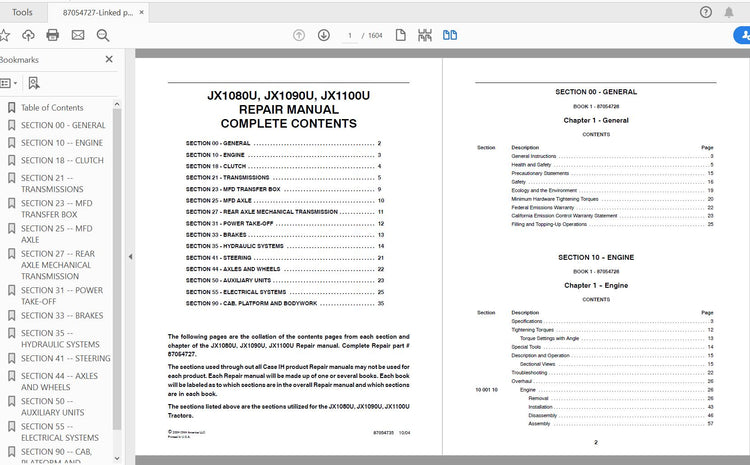The width and height of the screenshot is (750, 465).
Task: Collapse the left navigation pane arrow
Action: [x=130, y=257]
